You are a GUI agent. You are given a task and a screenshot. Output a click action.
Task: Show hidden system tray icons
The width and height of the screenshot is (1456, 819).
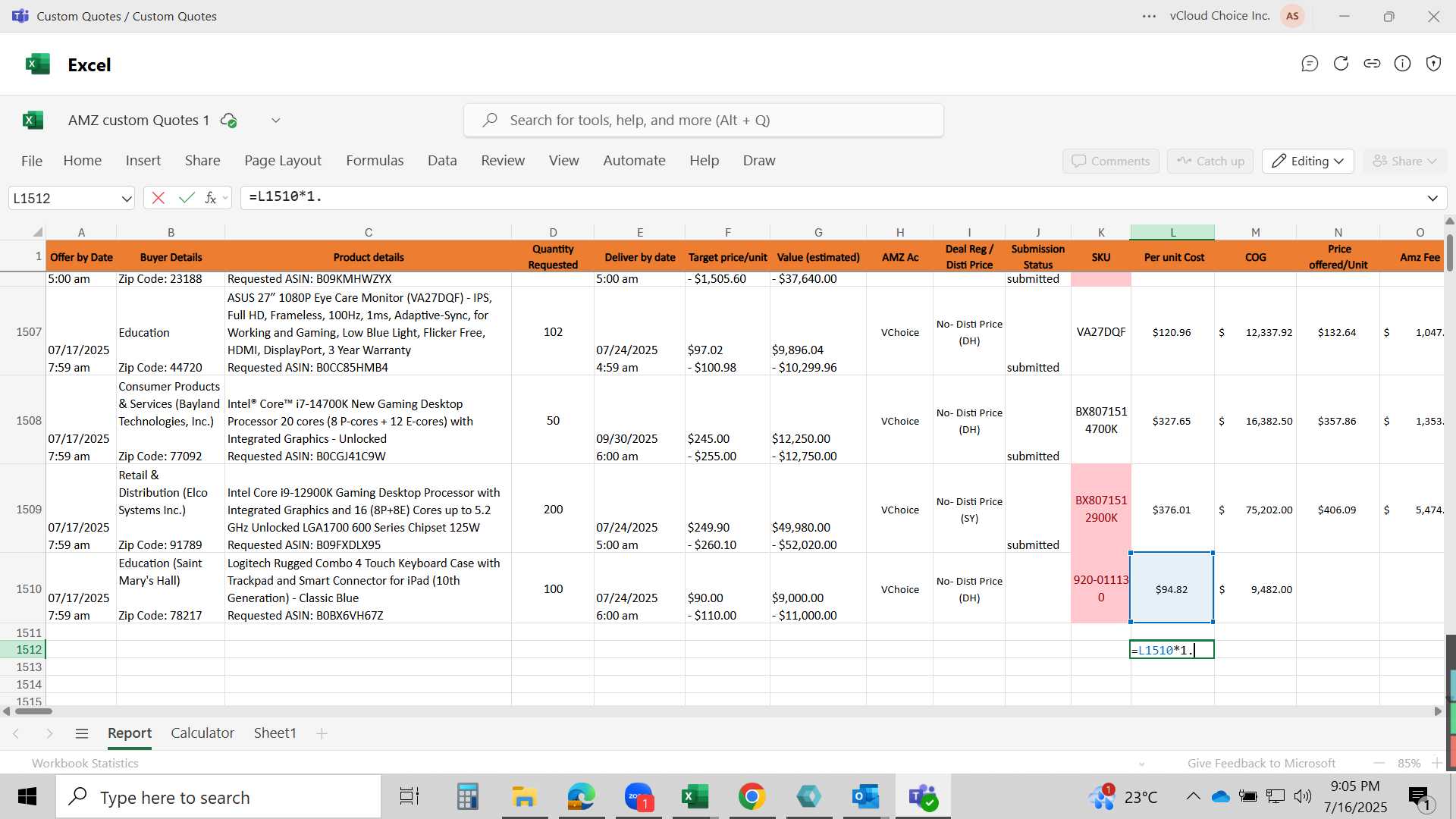click(x=1193, y=796)
